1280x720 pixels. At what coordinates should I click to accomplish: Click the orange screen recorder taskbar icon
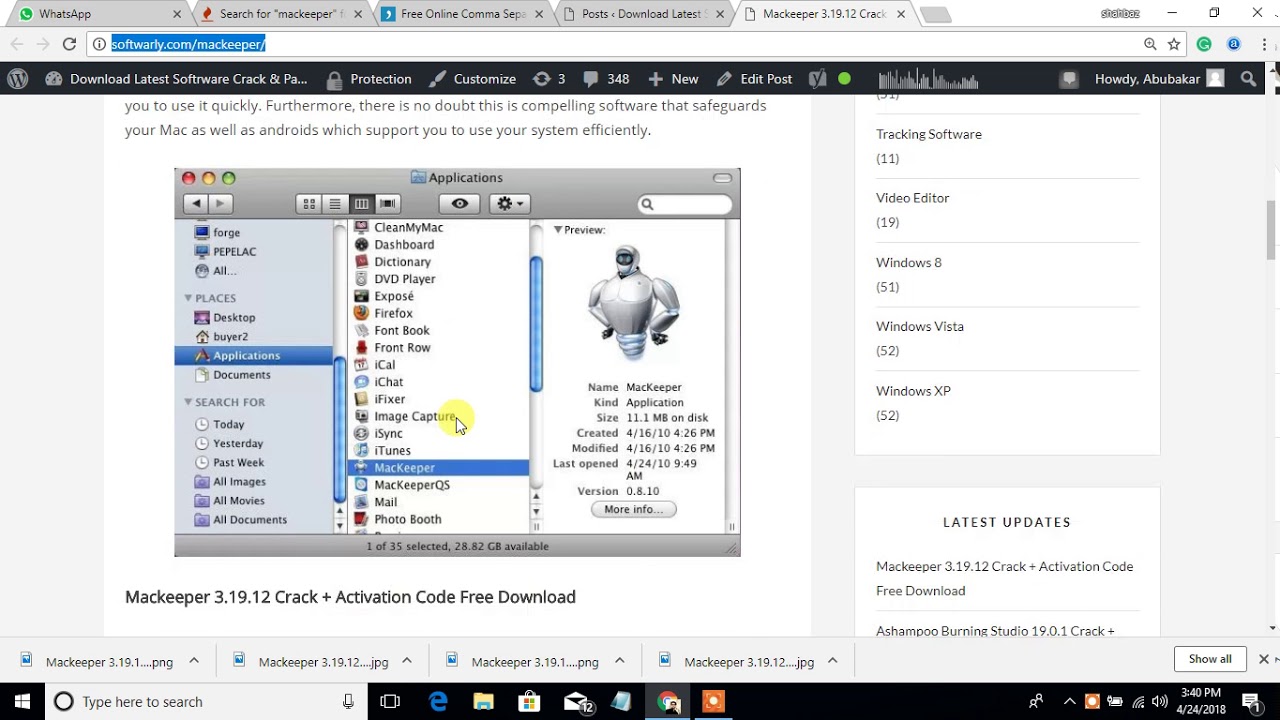tap(713, 701)
